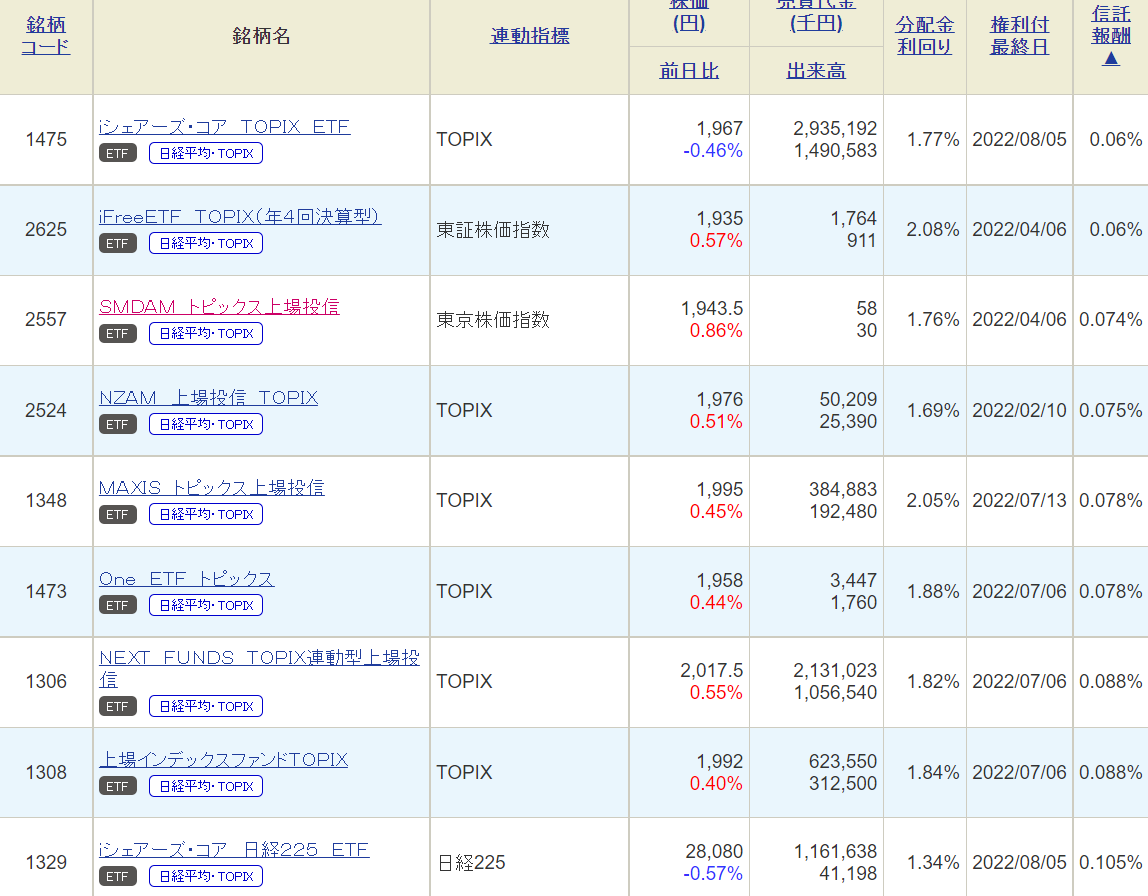This screenshot has height=896, width=1148.
Task: Open iFreeETF TOPIX(年4回決算型) link
Action: [240, 217]
